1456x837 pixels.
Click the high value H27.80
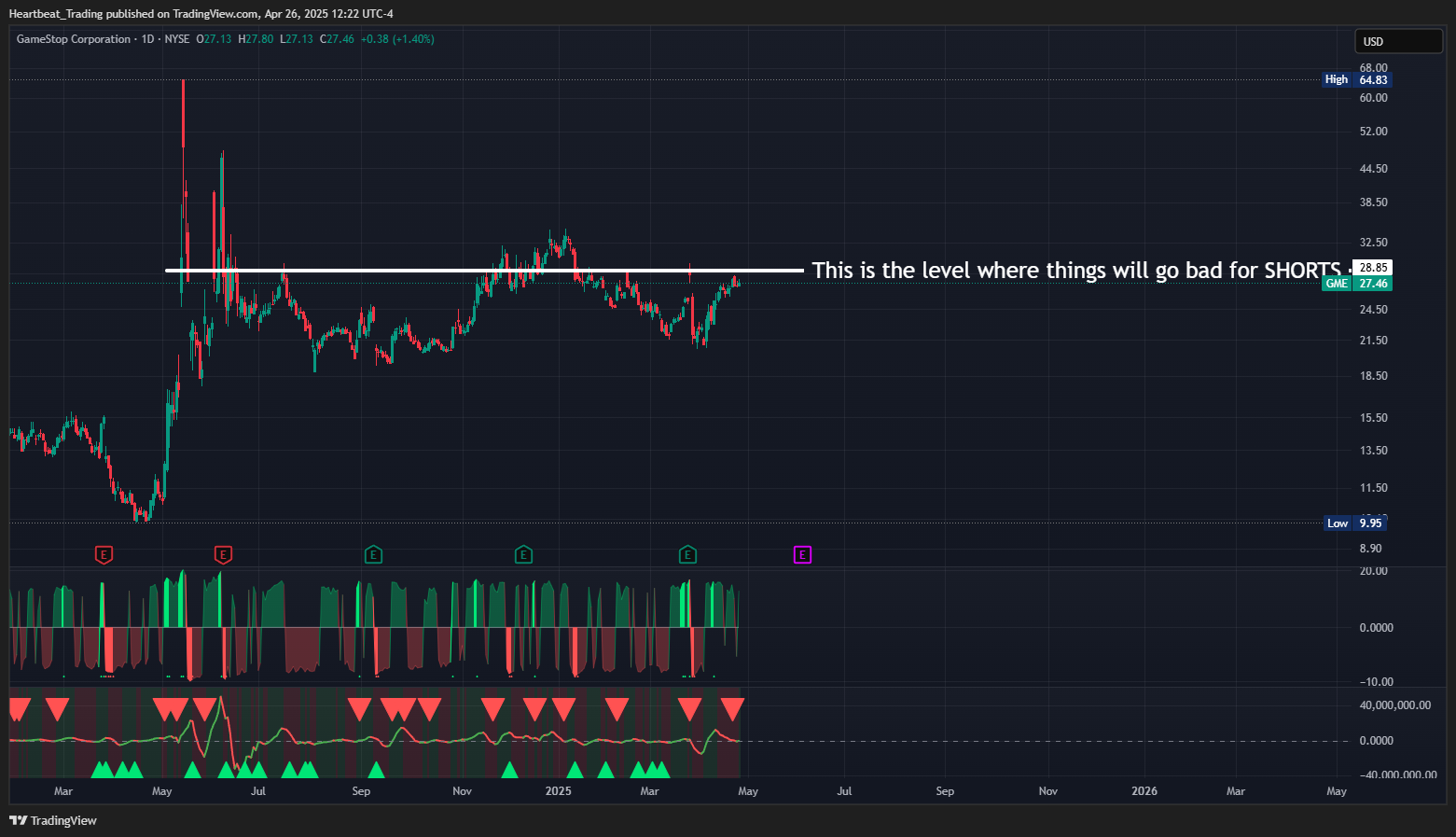coord(256,39)
